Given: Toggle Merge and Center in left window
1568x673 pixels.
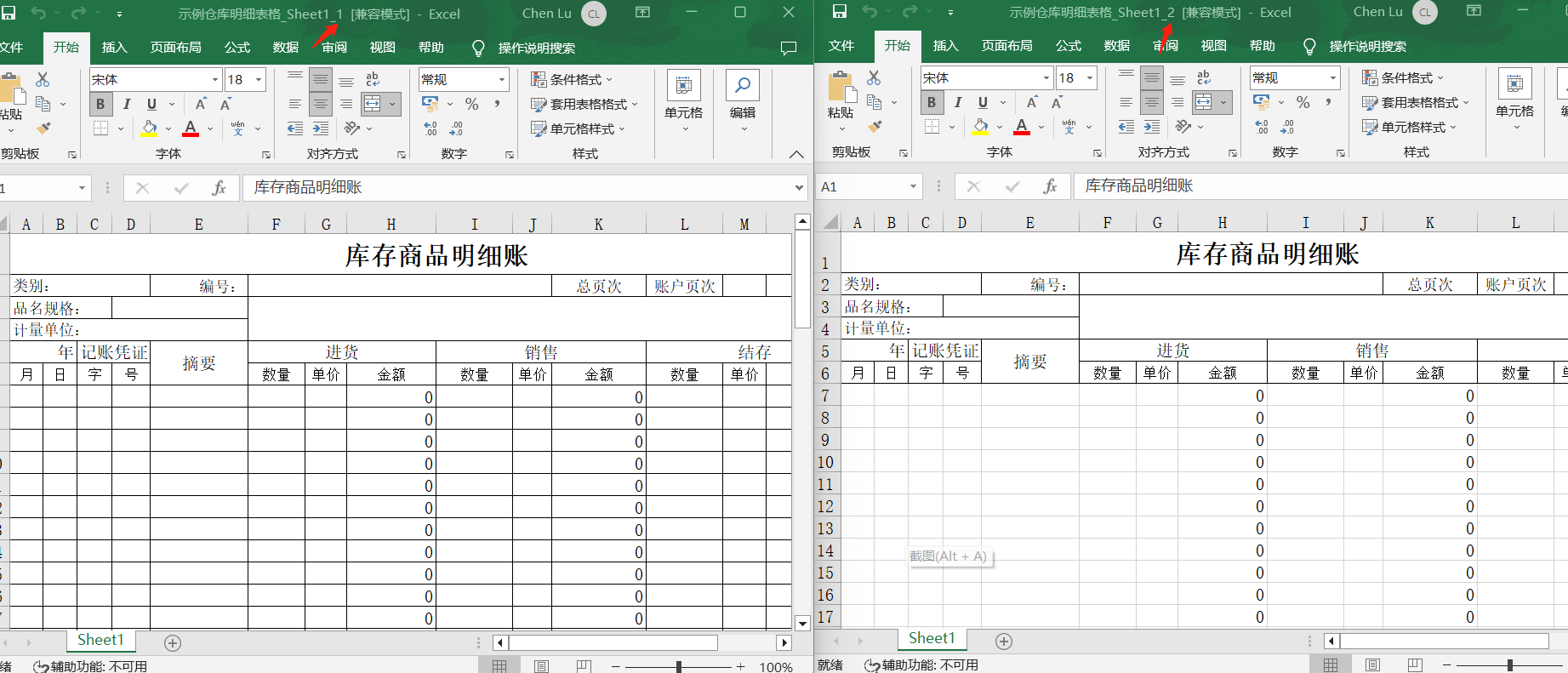Looking at the screenshot, I should click(373, 104).
